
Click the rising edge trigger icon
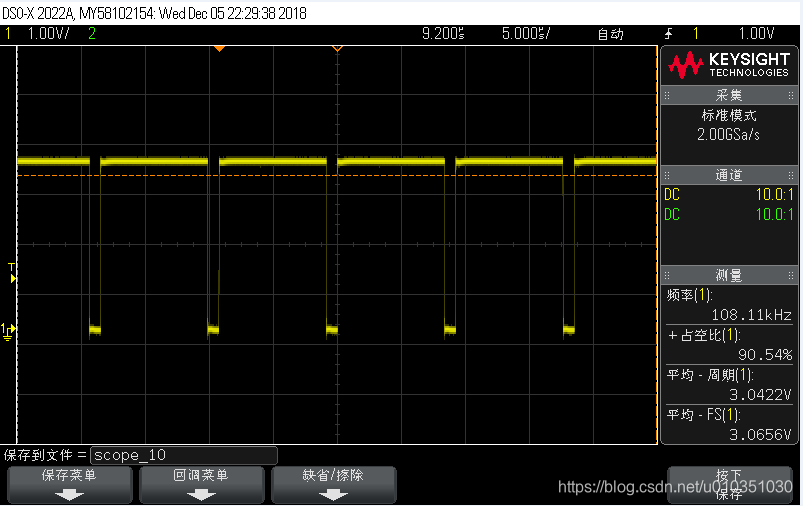click(668, 34)
